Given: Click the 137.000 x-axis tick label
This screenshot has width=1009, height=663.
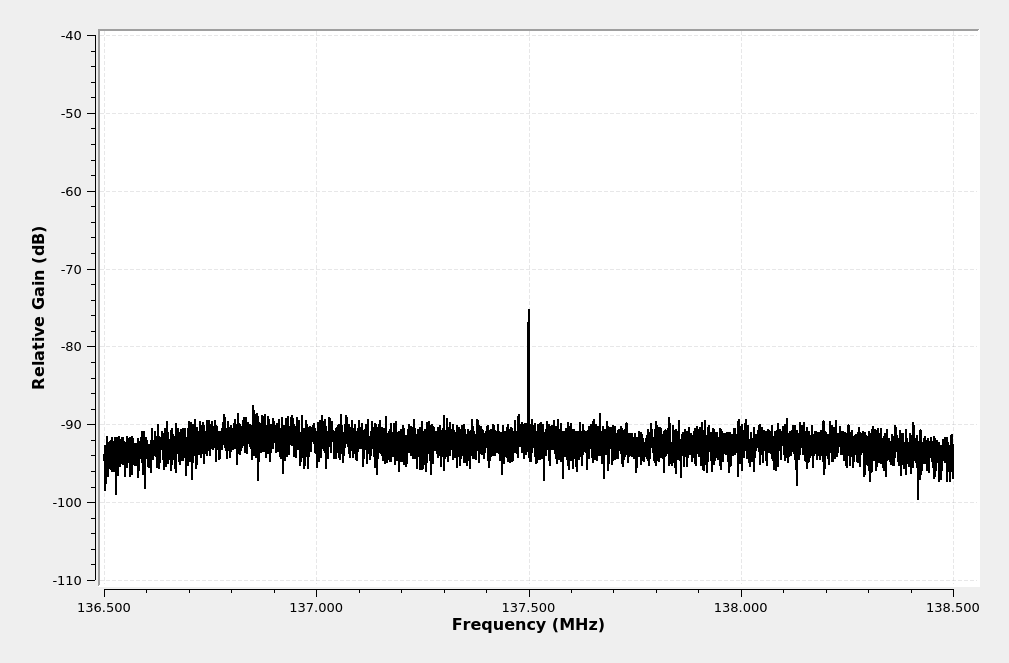Looking at the screenshot, I should coord(316,607).
